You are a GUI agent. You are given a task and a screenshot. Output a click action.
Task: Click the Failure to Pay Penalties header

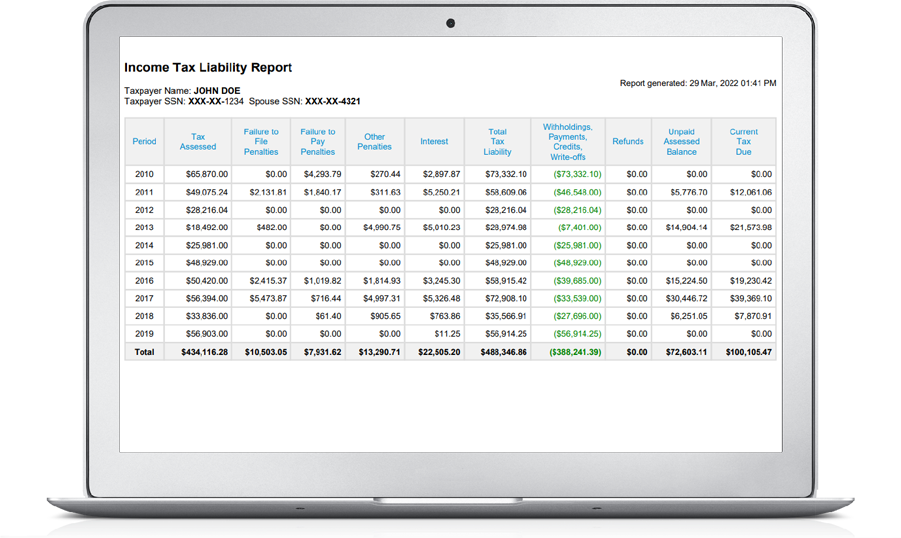coord(318,141)
